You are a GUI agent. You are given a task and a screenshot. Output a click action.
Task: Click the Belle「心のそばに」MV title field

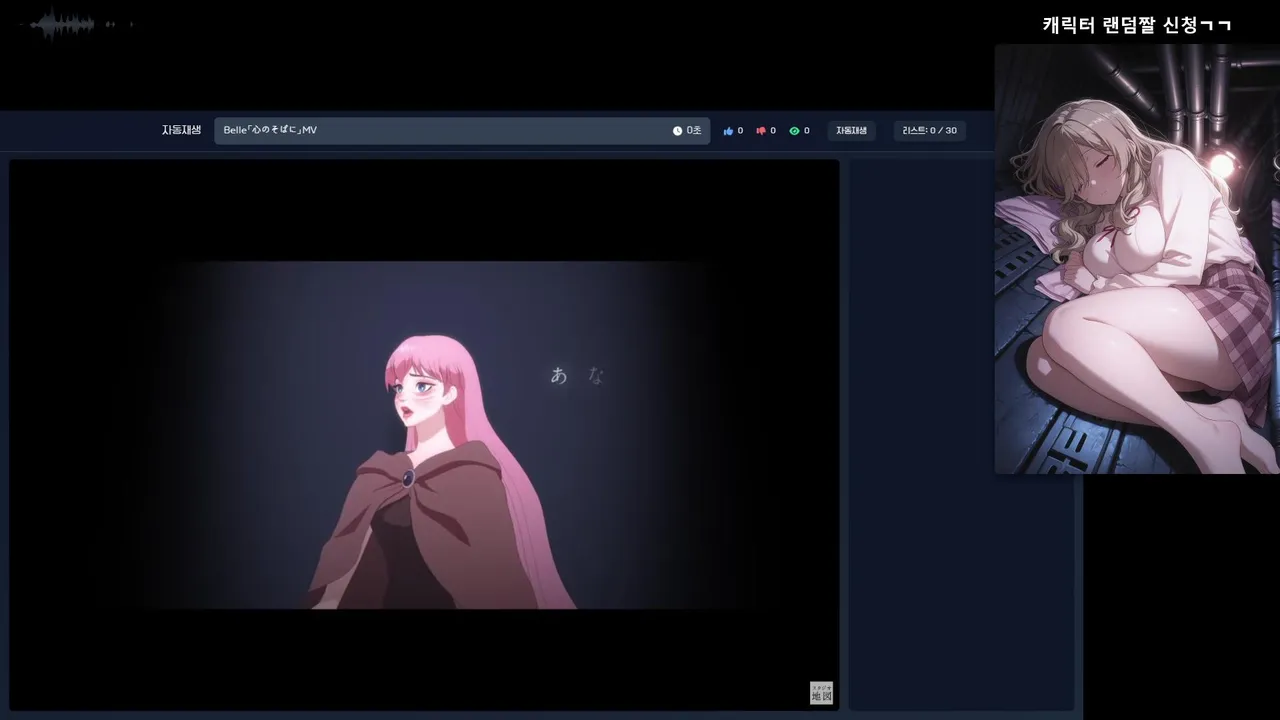[x=462, y=131]
